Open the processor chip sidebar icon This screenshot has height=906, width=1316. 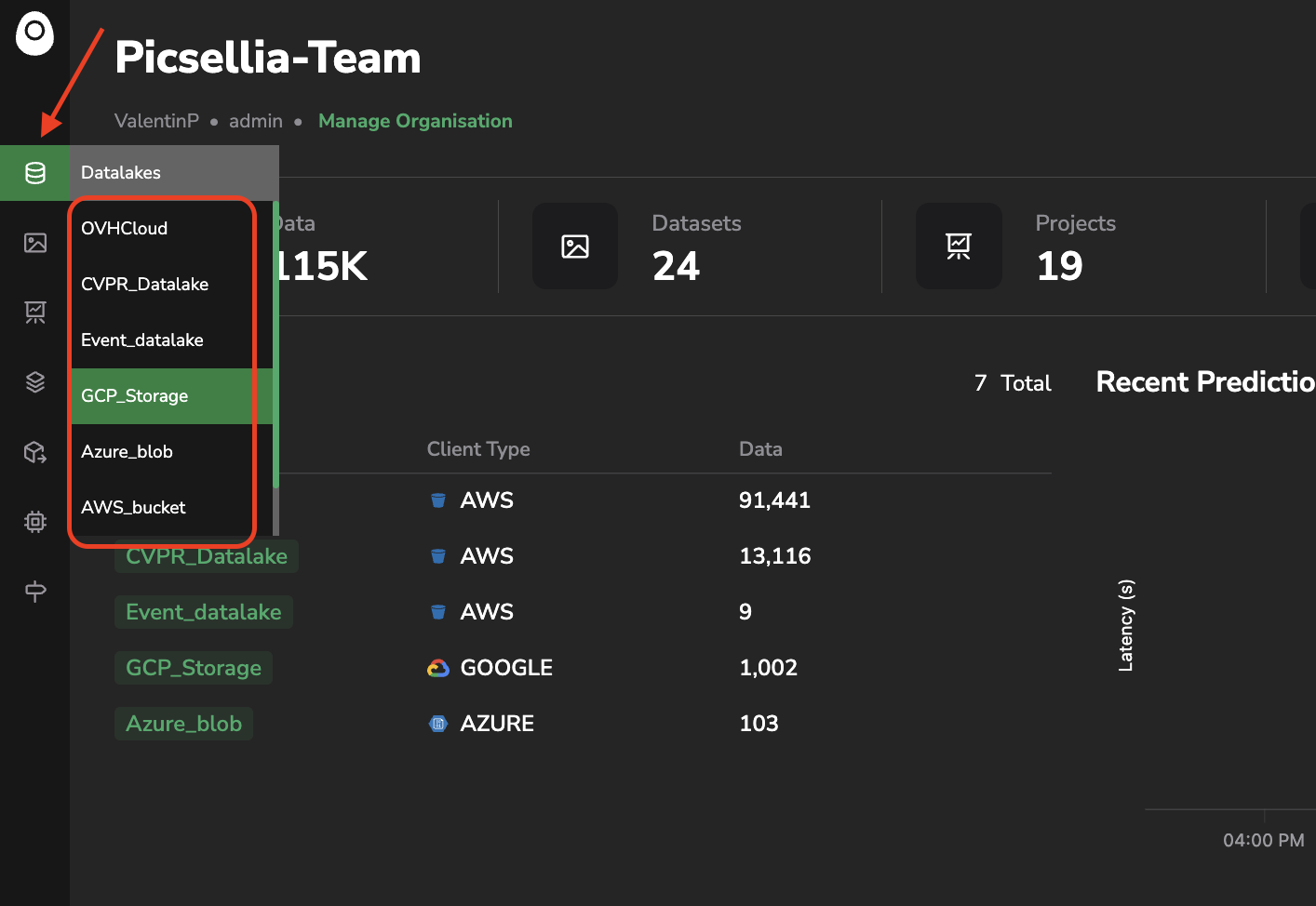click(35, 521)
